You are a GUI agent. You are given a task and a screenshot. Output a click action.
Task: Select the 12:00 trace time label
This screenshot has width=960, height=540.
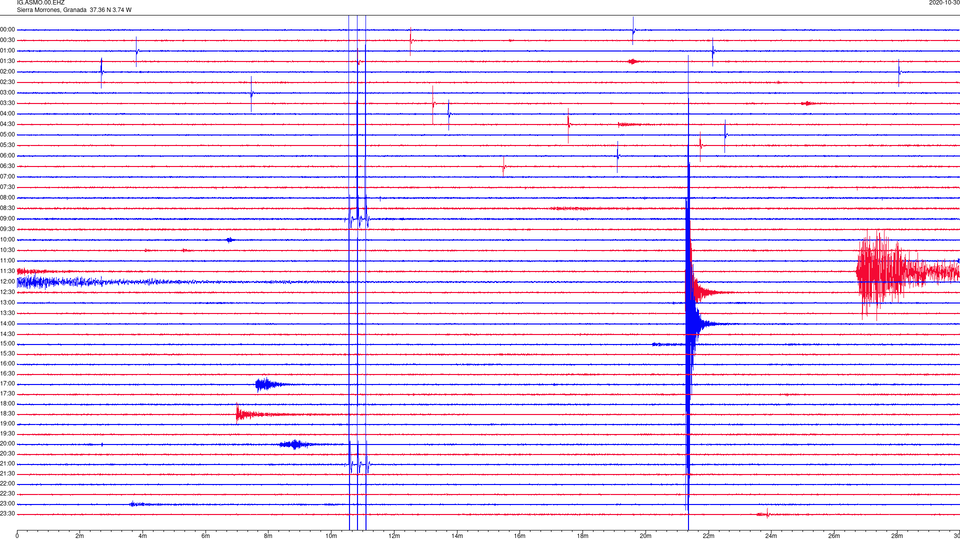tap(8, 282)
